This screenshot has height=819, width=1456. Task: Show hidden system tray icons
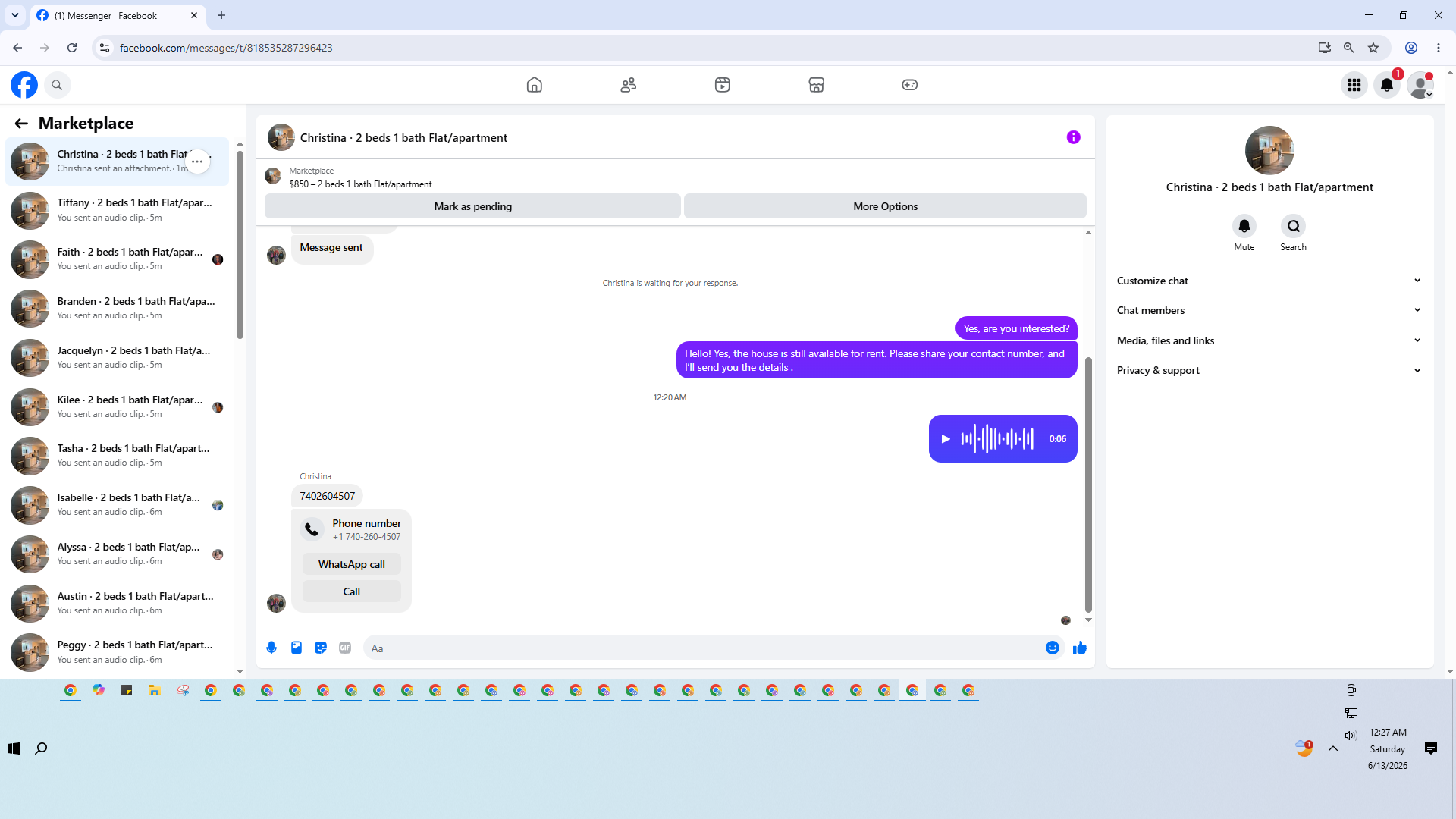[x=1333, y=748]
